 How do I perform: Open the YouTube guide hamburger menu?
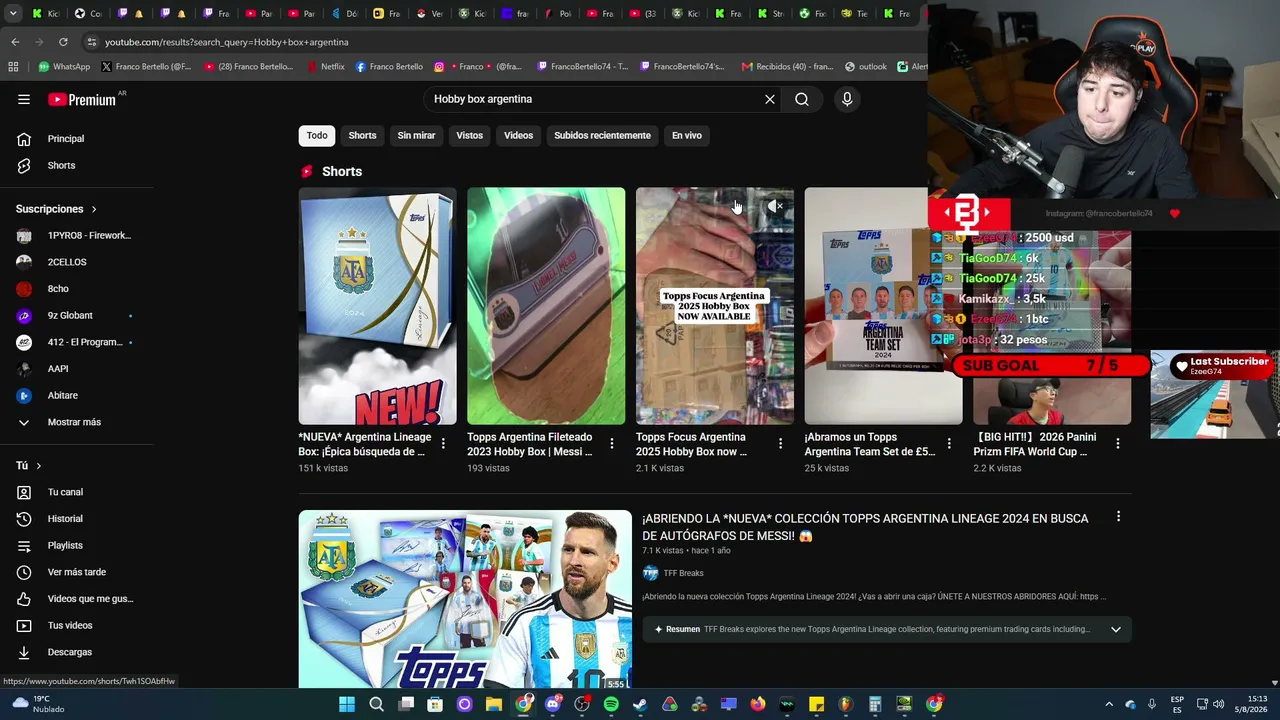tap(24, 99)
